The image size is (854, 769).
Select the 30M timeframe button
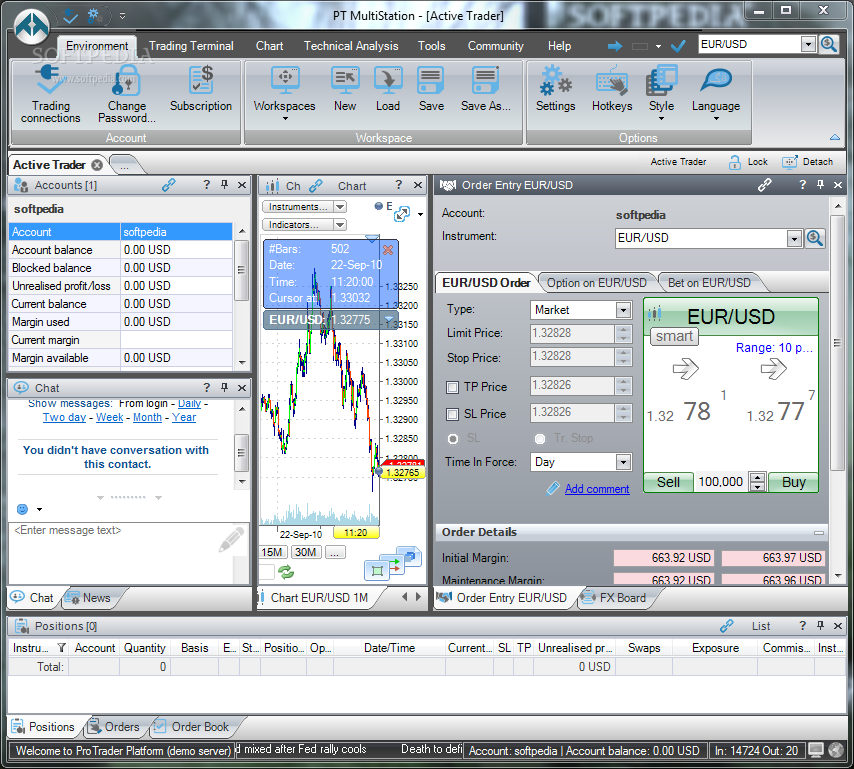point(306,552)
